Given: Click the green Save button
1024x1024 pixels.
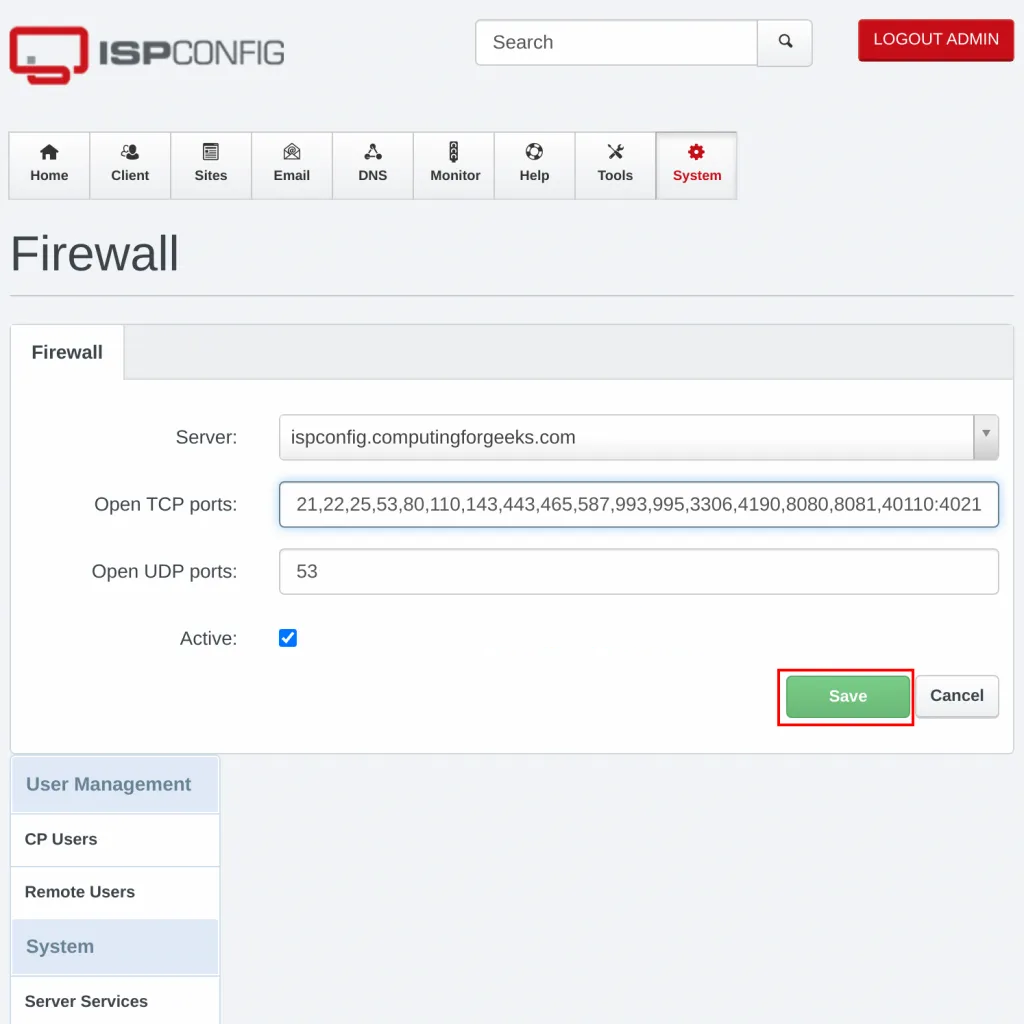Looking at the screenshot, I should 848,696.
